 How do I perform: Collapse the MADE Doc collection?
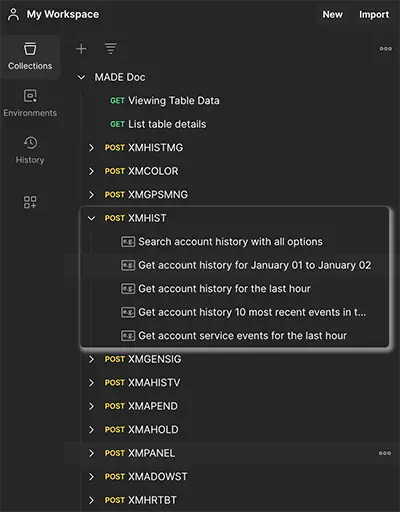81,77
